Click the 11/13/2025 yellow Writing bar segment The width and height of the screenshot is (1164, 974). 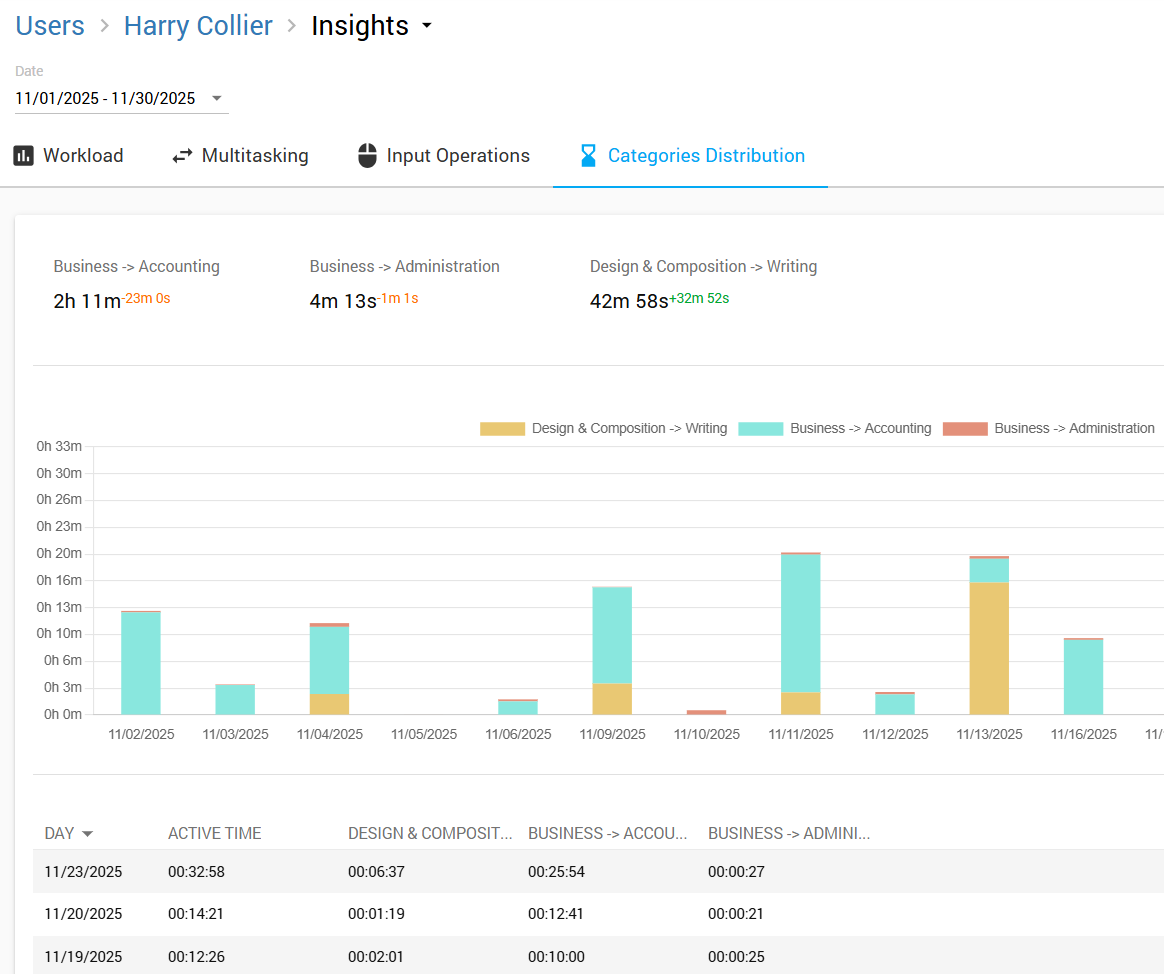[x=989, y=648]
